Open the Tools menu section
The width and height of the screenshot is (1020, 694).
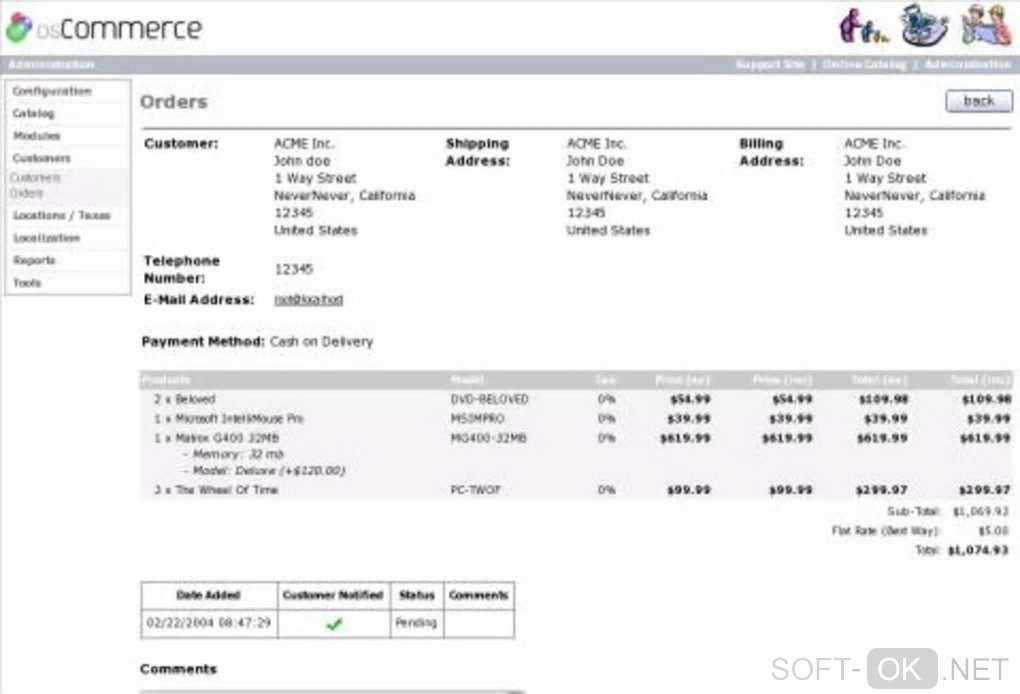click(27, 283)
